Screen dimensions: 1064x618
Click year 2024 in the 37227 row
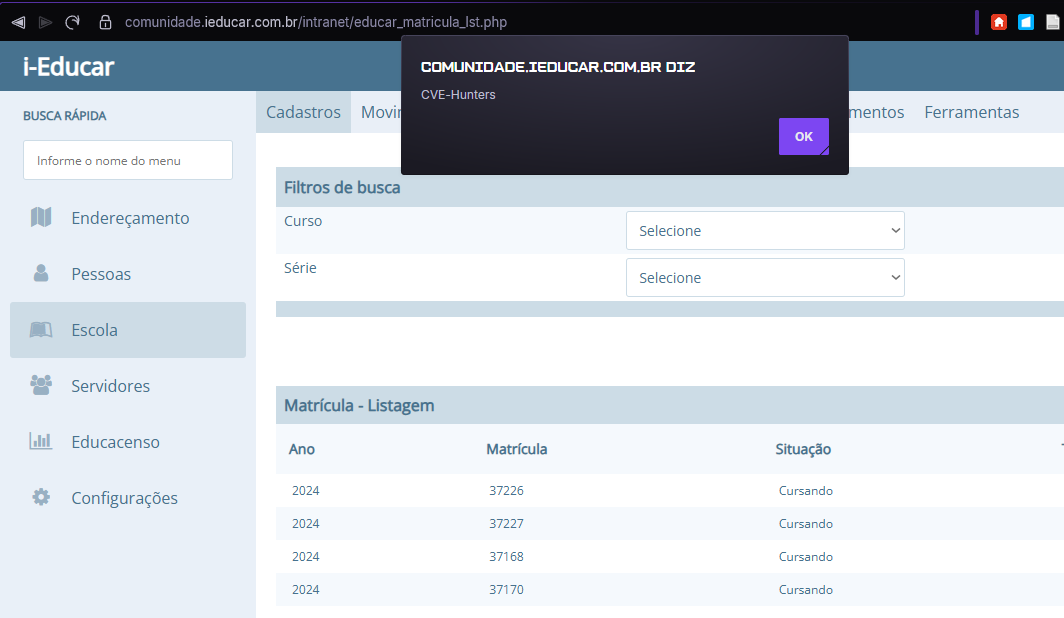305,524
